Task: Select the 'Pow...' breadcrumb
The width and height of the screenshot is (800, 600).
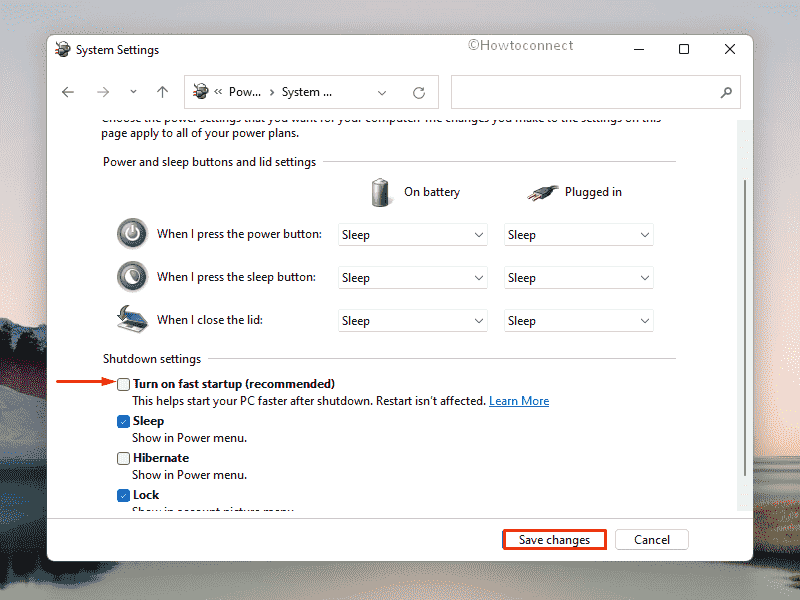Action: point(244,92)
